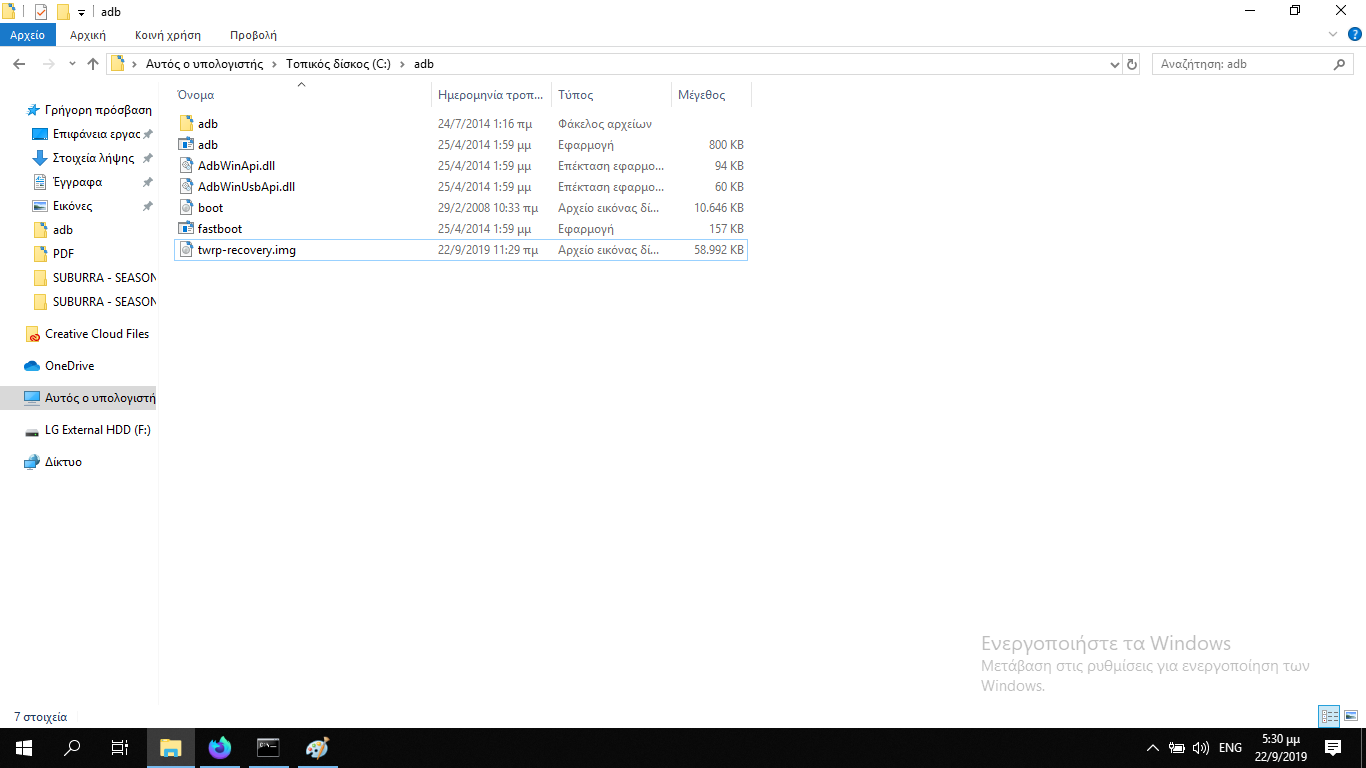This screenshot has height=768, width=1366.
Task: Expand the ribbon with the chevron
Action: click(1331, 35)
